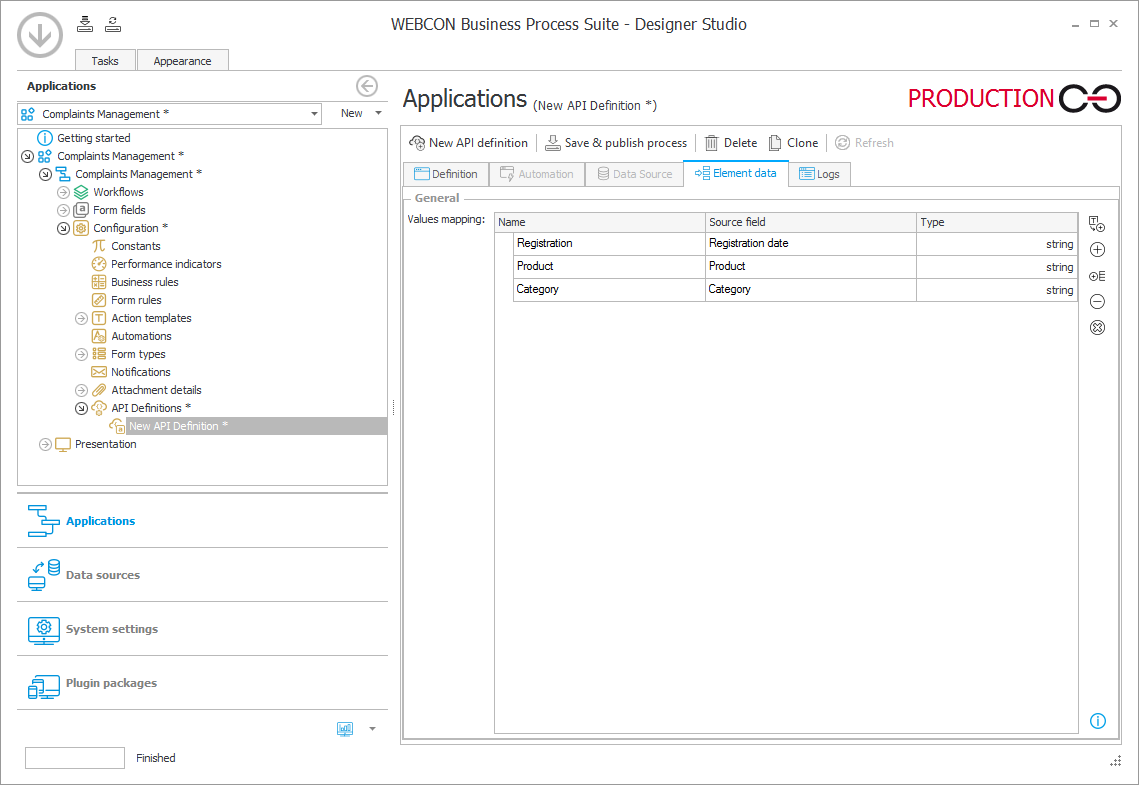Expand the Presentation node

45,444
